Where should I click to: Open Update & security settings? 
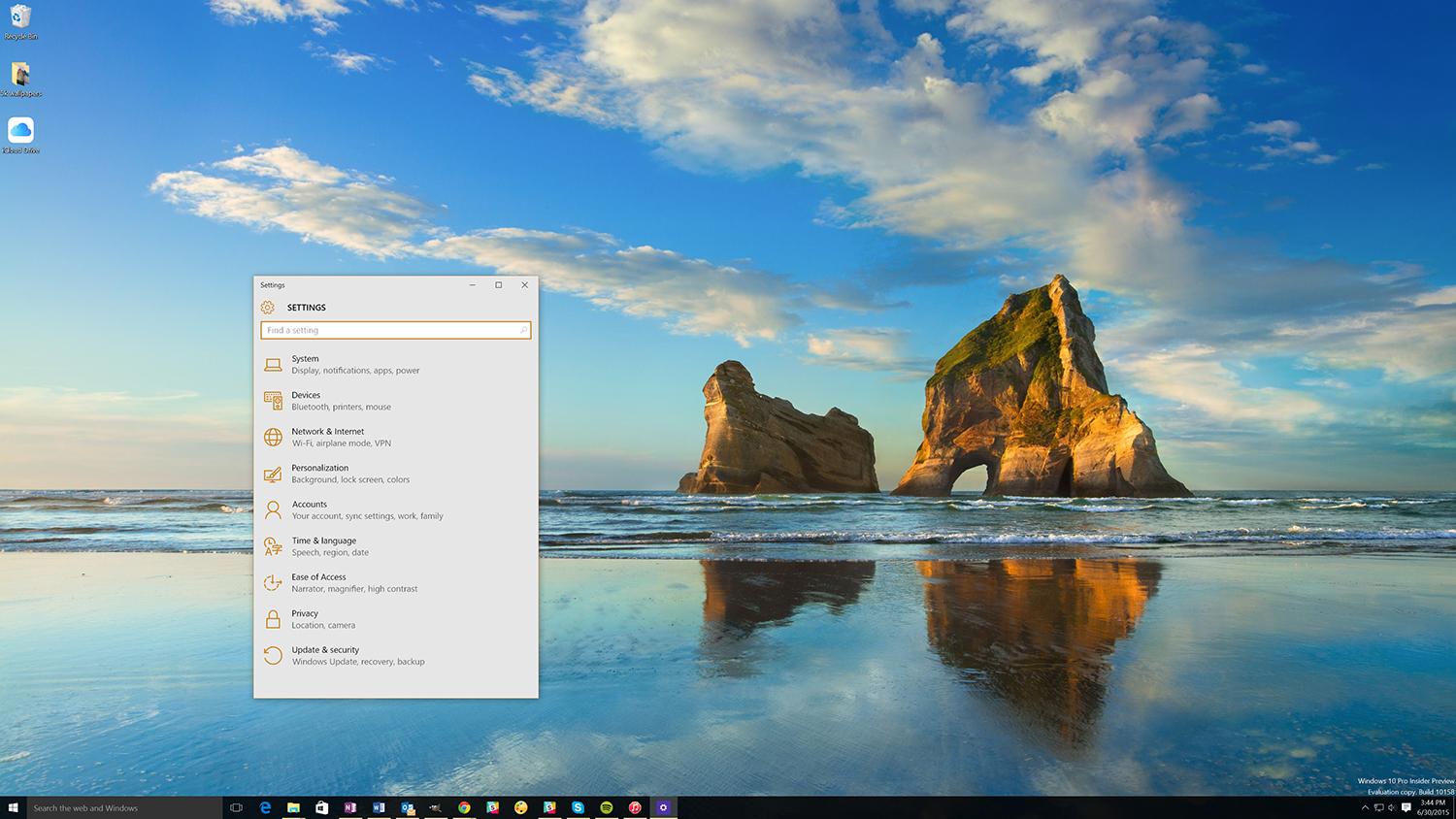coord(395,656)
